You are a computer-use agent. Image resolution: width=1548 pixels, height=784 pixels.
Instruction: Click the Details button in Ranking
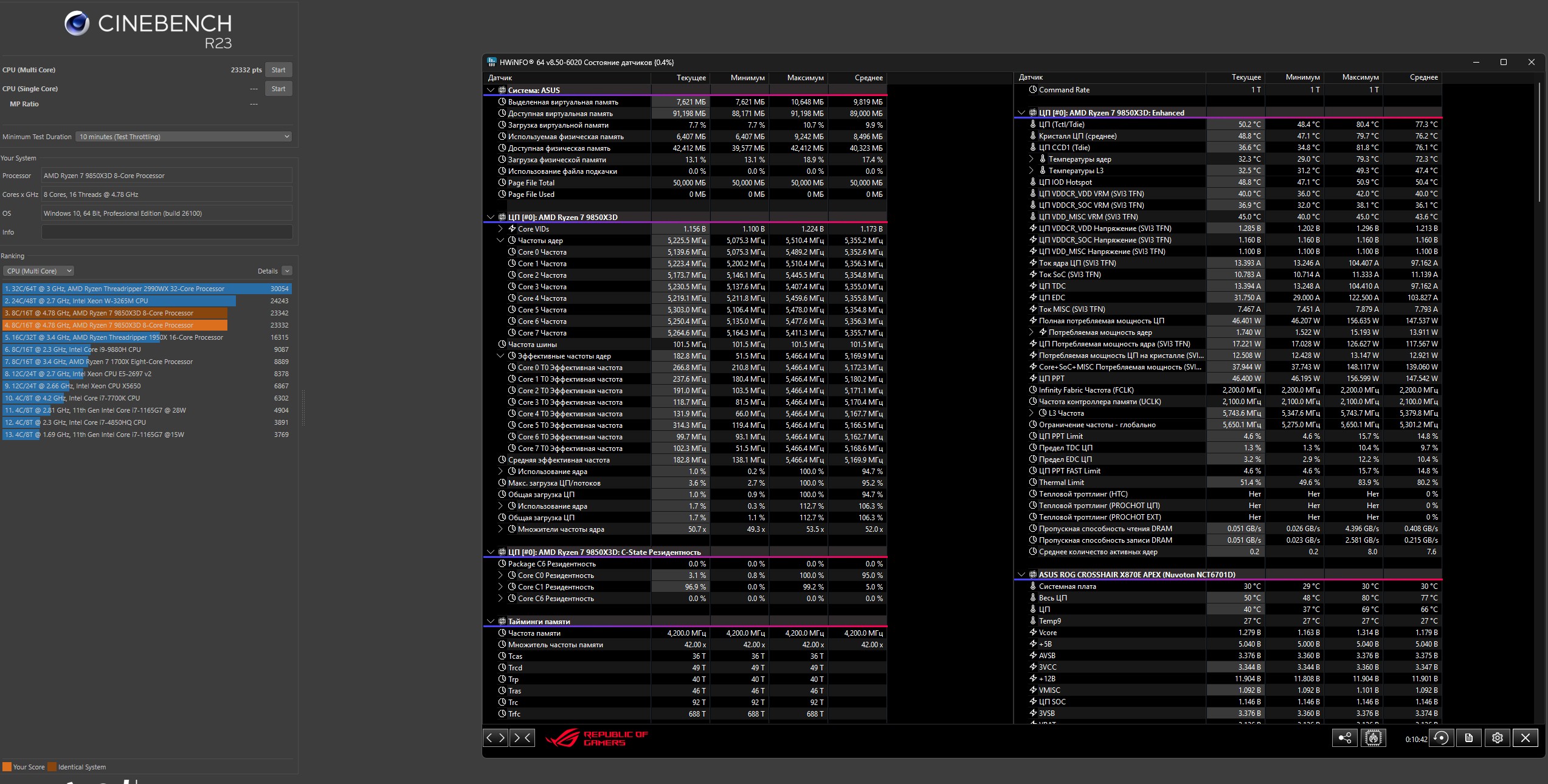[268, 271]
